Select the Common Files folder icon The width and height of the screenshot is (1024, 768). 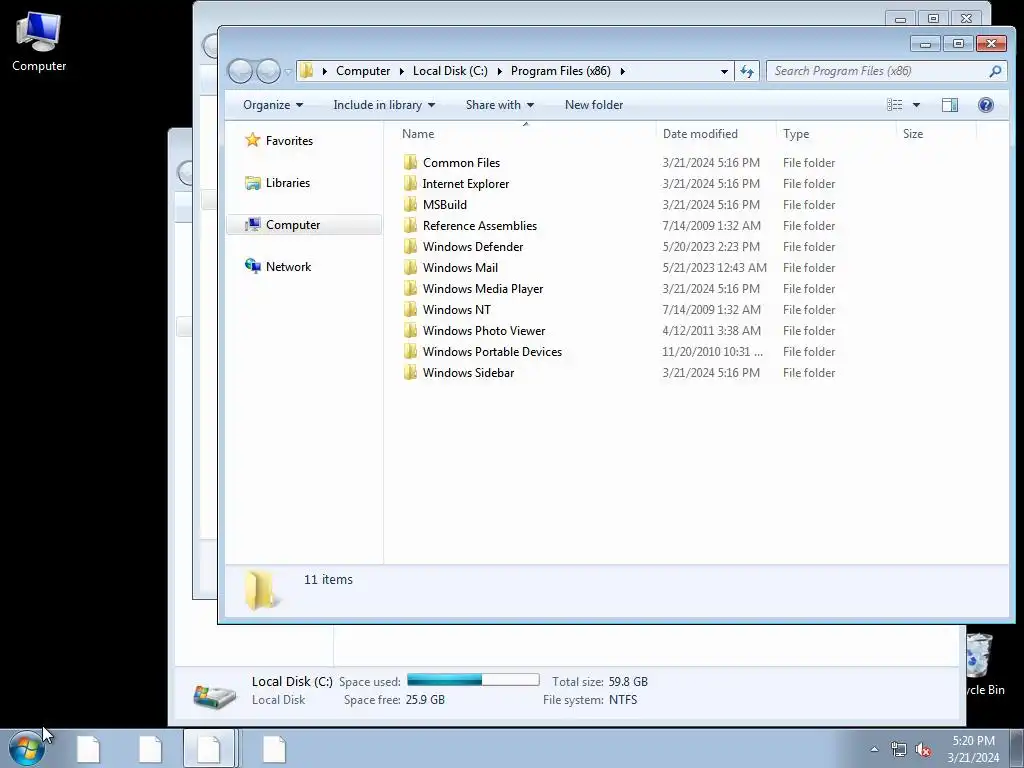[x=410, y=163]
